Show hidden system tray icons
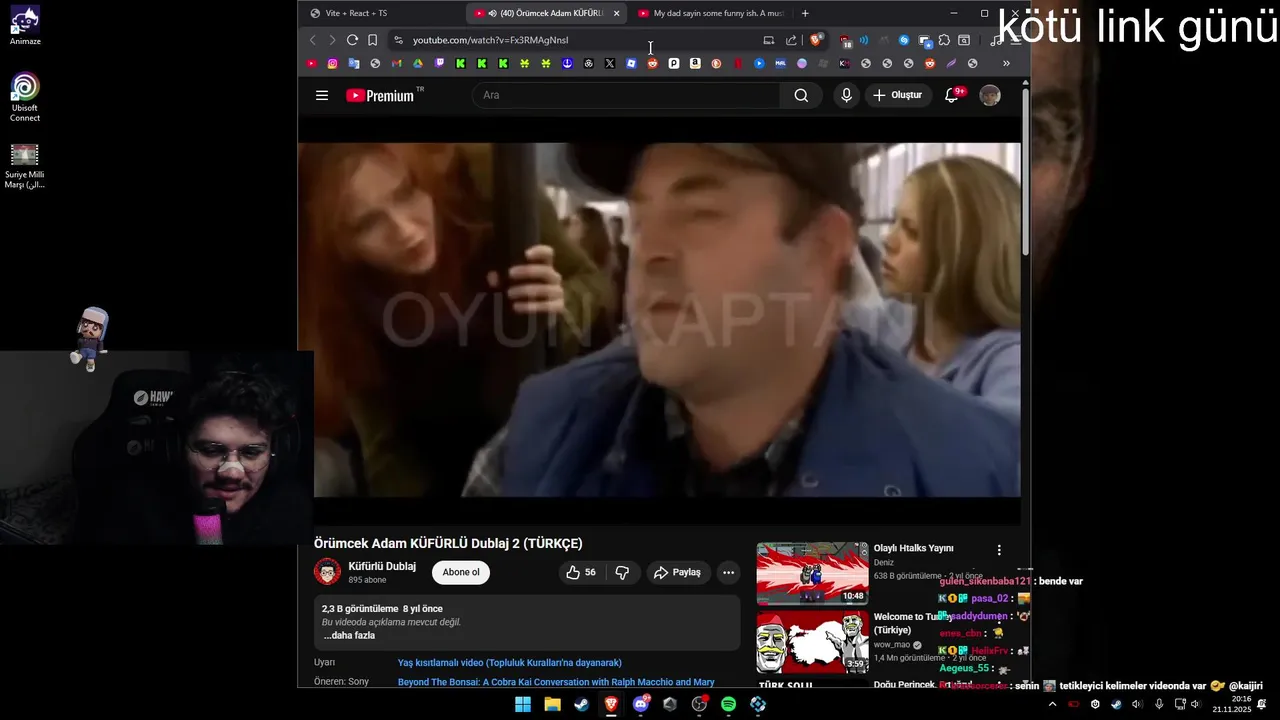Screen dimensions: 1280x720 click(1052, 704)
